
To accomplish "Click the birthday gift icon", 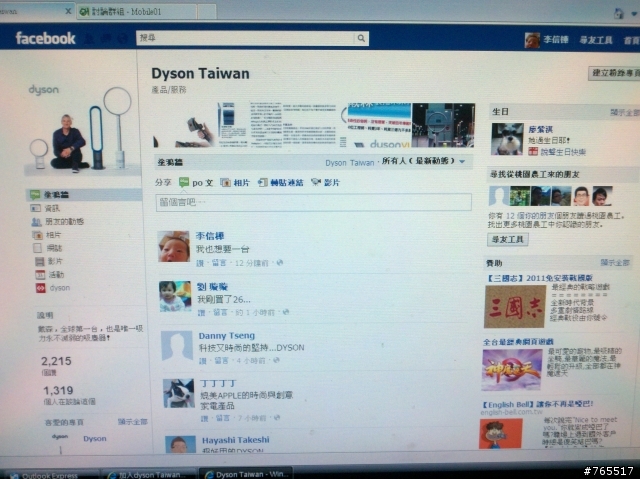I will tap(533, 152).
